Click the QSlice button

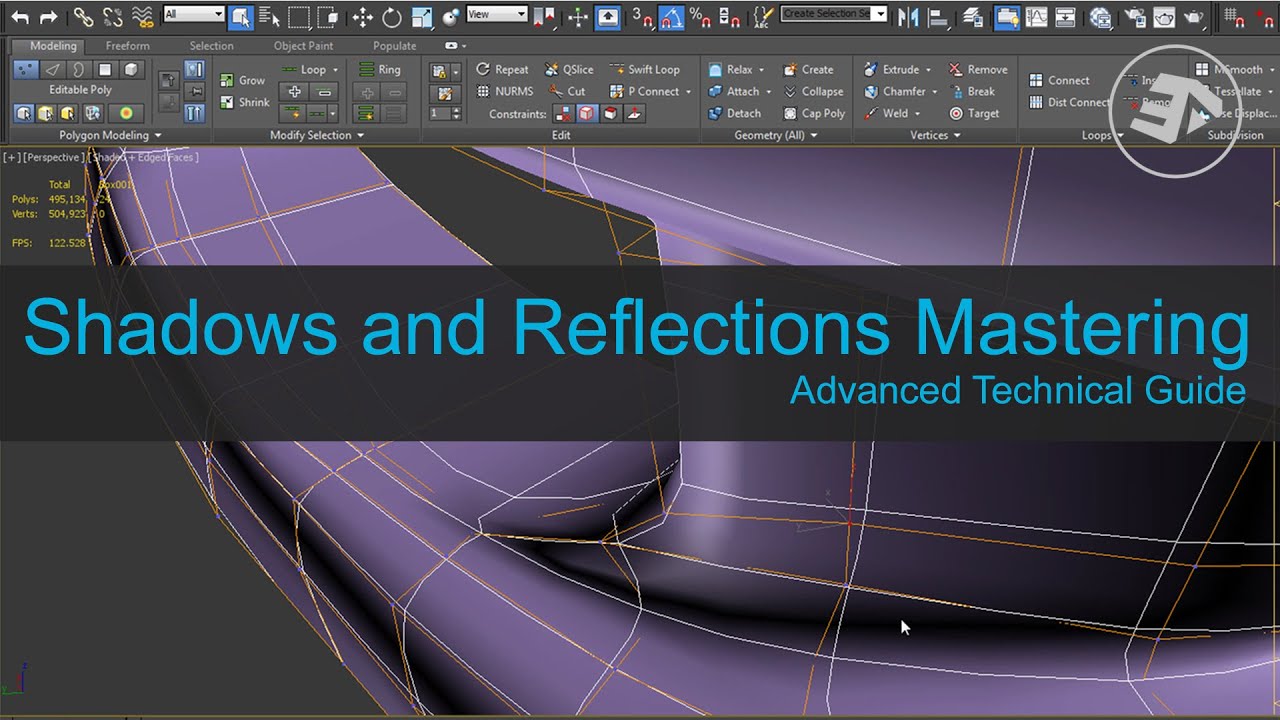(568, 70)
